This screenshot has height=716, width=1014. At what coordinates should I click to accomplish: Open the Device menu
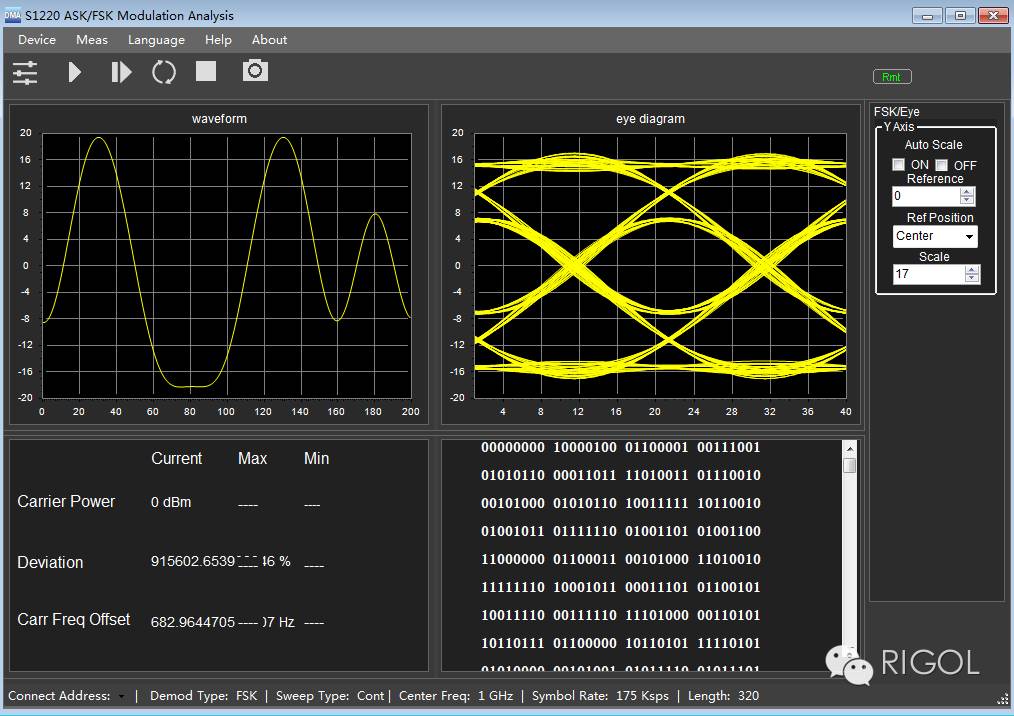pyautogui.click(x=37, y=40)
